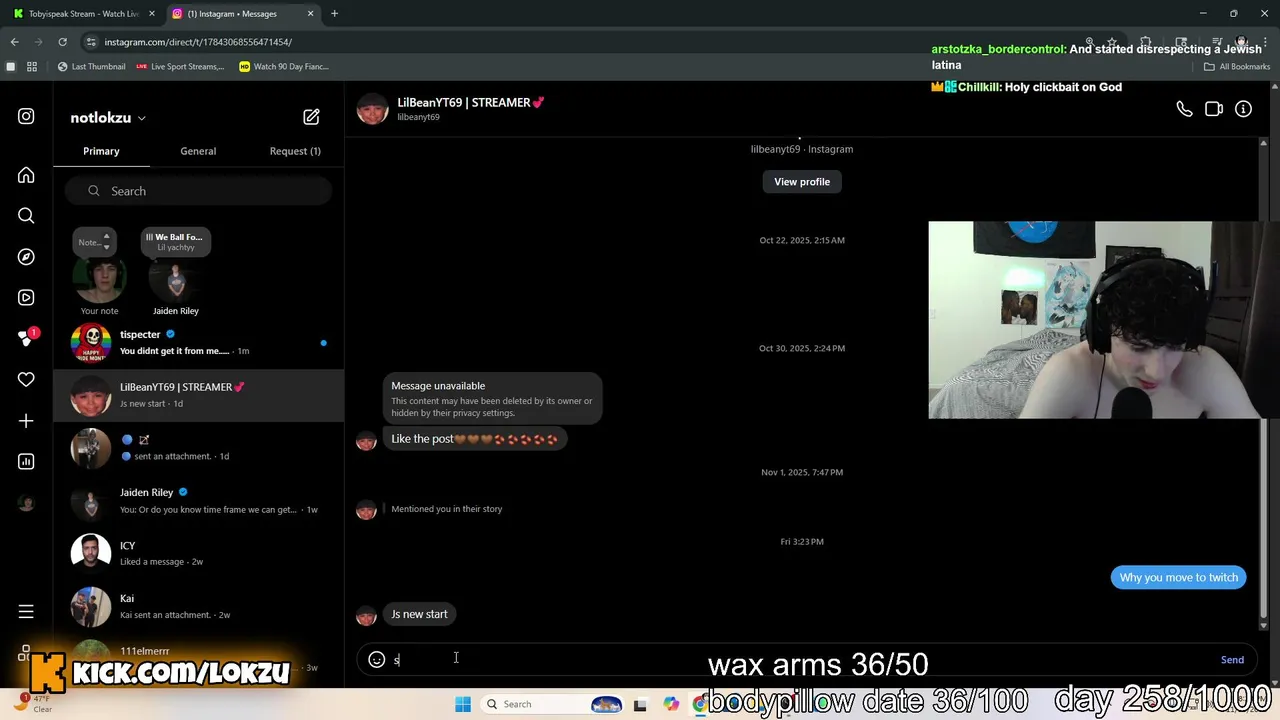Open Watch 90 Day Fiance bookmark
Screen dimensions: 1280x720
click(284, 67)
